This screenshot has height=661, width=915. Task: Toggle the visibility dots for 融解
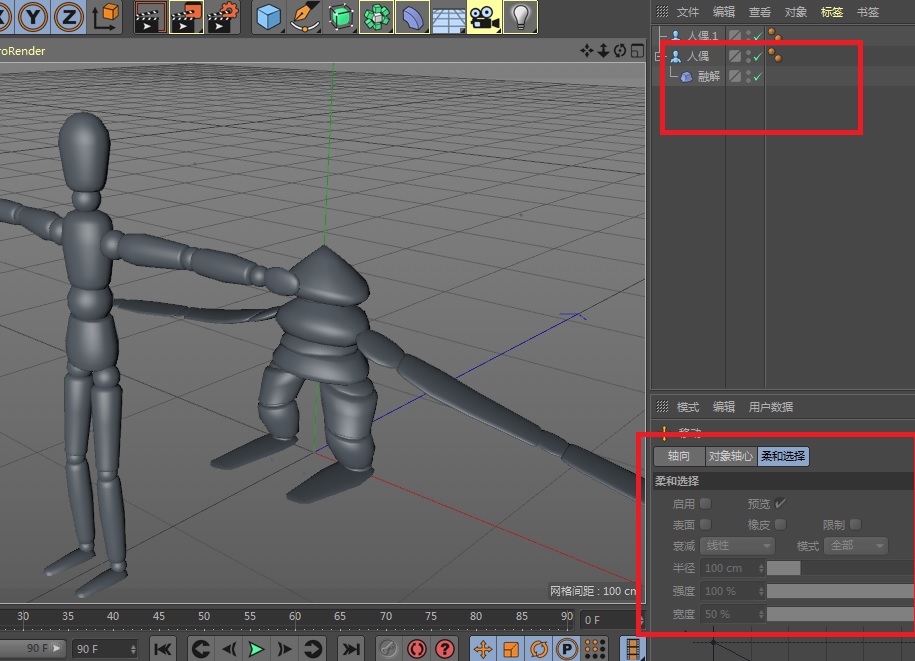(748, 76)
